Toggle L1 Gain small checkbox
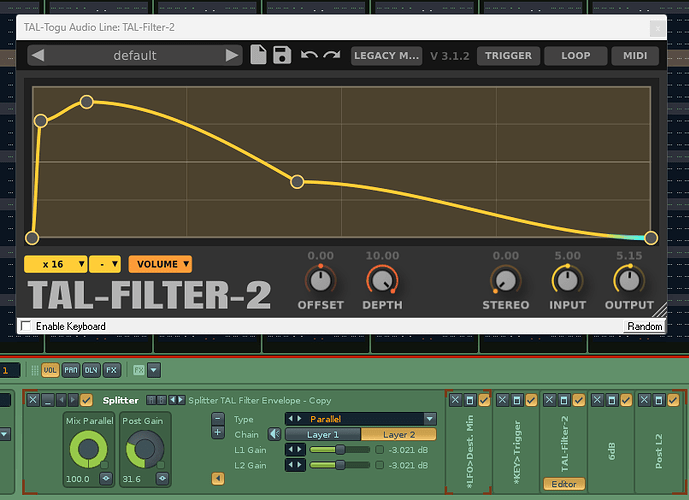The image size is (689, 500). tap(380, 449)
